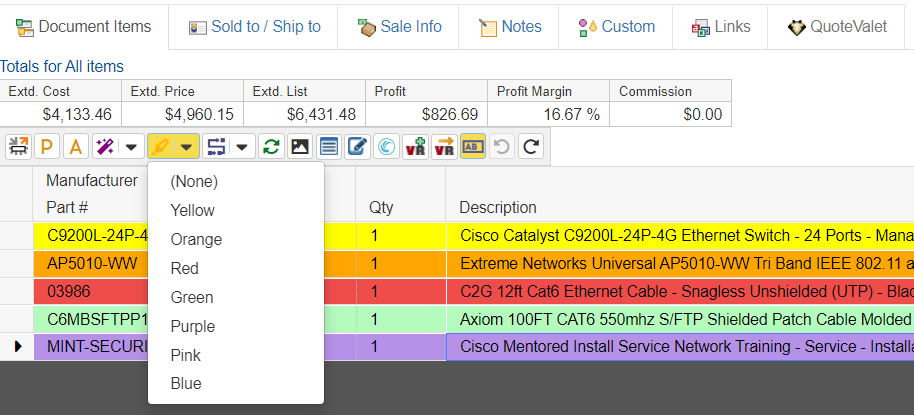Click the magic wand tool icon
This screenshot has width=914, height=415.
(x=104, y=147)
